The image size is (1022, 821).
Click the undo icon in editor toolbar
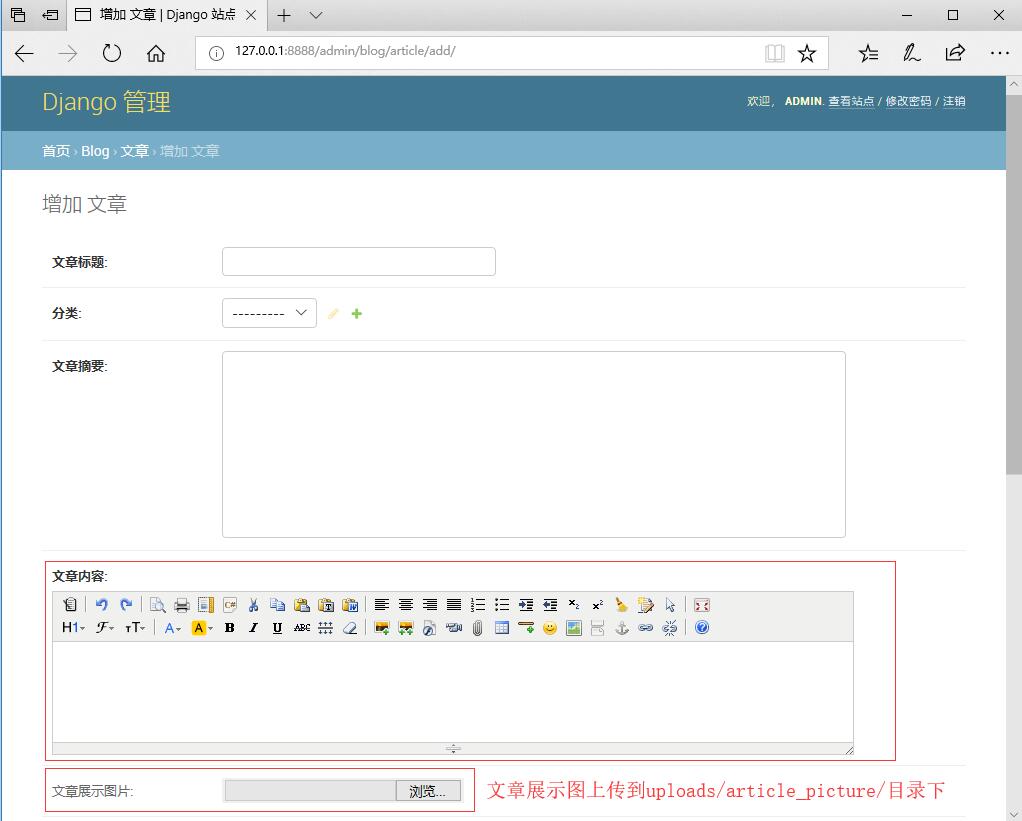coord(101,605)
